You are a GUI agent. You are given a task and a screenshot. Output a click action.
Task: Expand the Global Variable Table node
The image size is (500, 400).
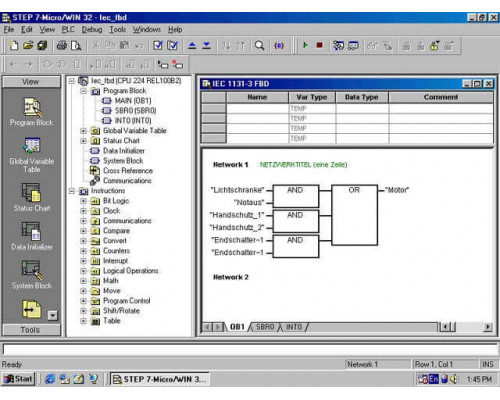(84, 131)
